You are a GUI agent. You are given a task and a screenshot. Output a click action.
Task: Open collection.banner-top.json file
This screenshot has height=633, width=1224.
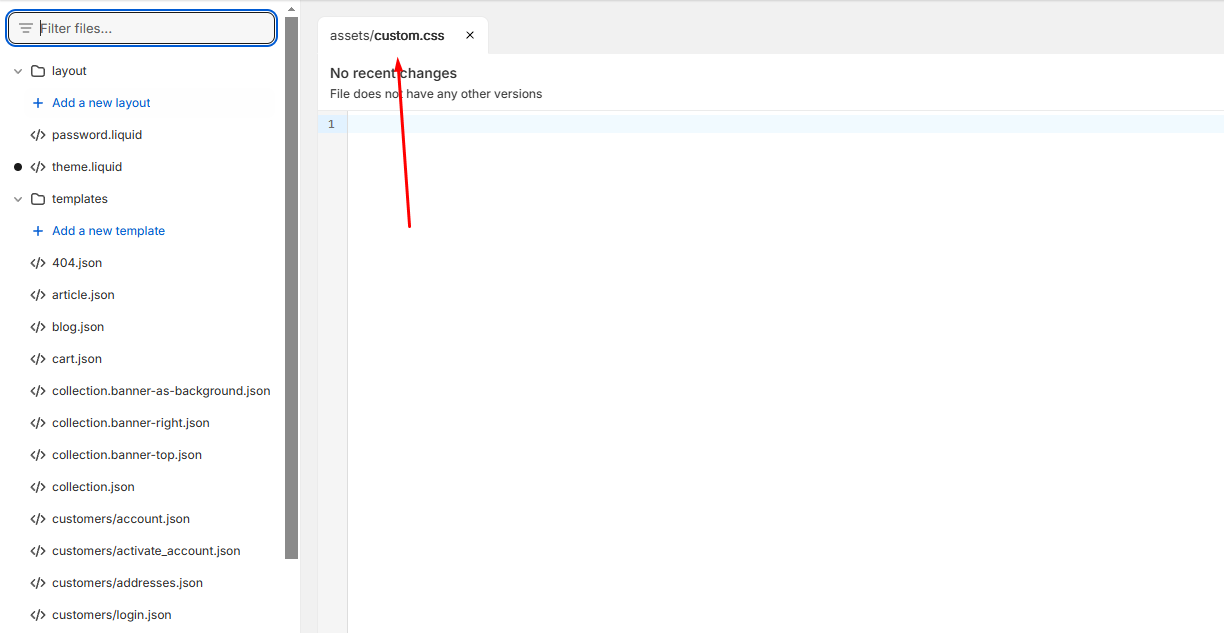coord(127,455)
